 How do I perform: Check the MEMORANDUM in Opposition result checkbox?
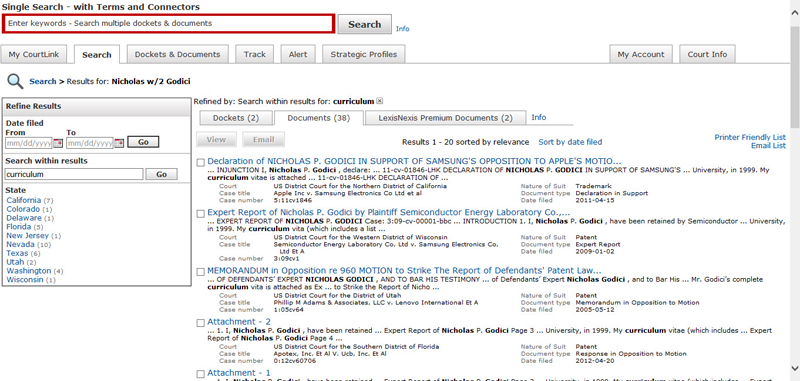pos(201,271)
